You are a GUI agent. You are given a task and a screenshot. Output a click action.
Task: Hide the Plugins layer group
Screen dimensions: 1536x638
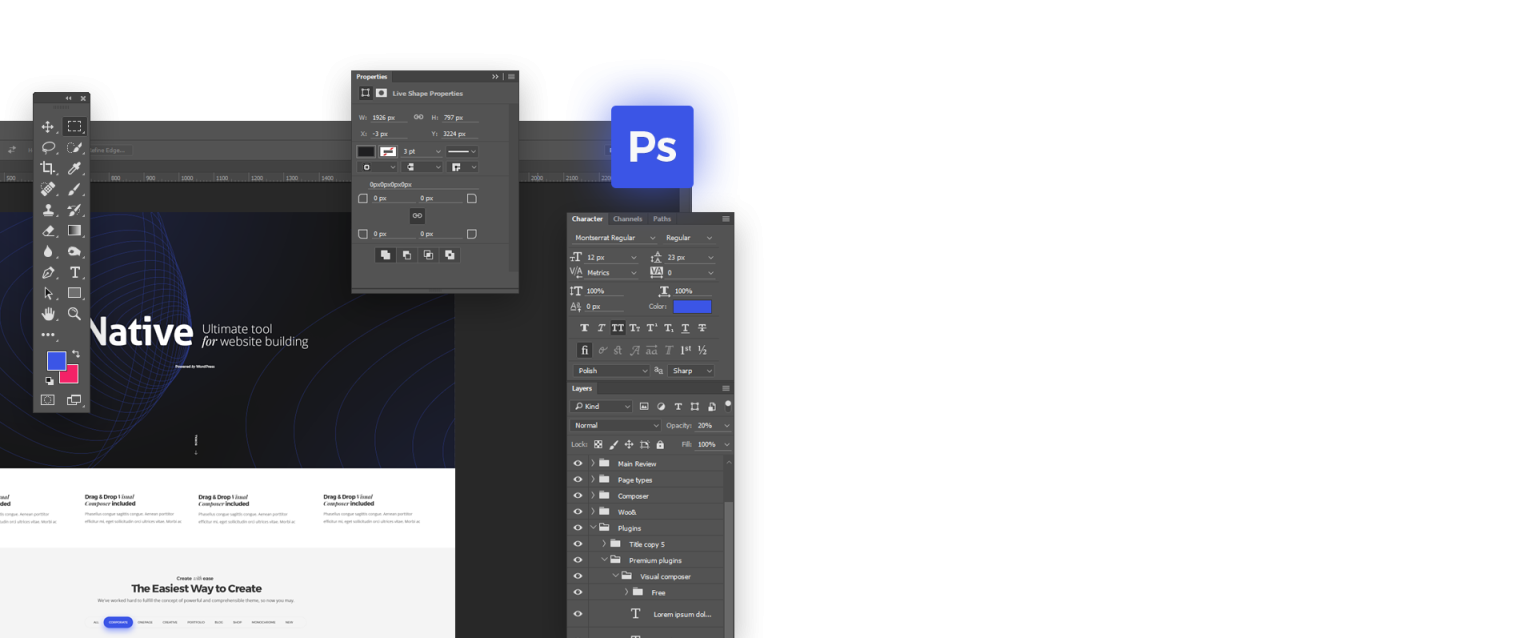pyautogui.click(x=577, y=528)
